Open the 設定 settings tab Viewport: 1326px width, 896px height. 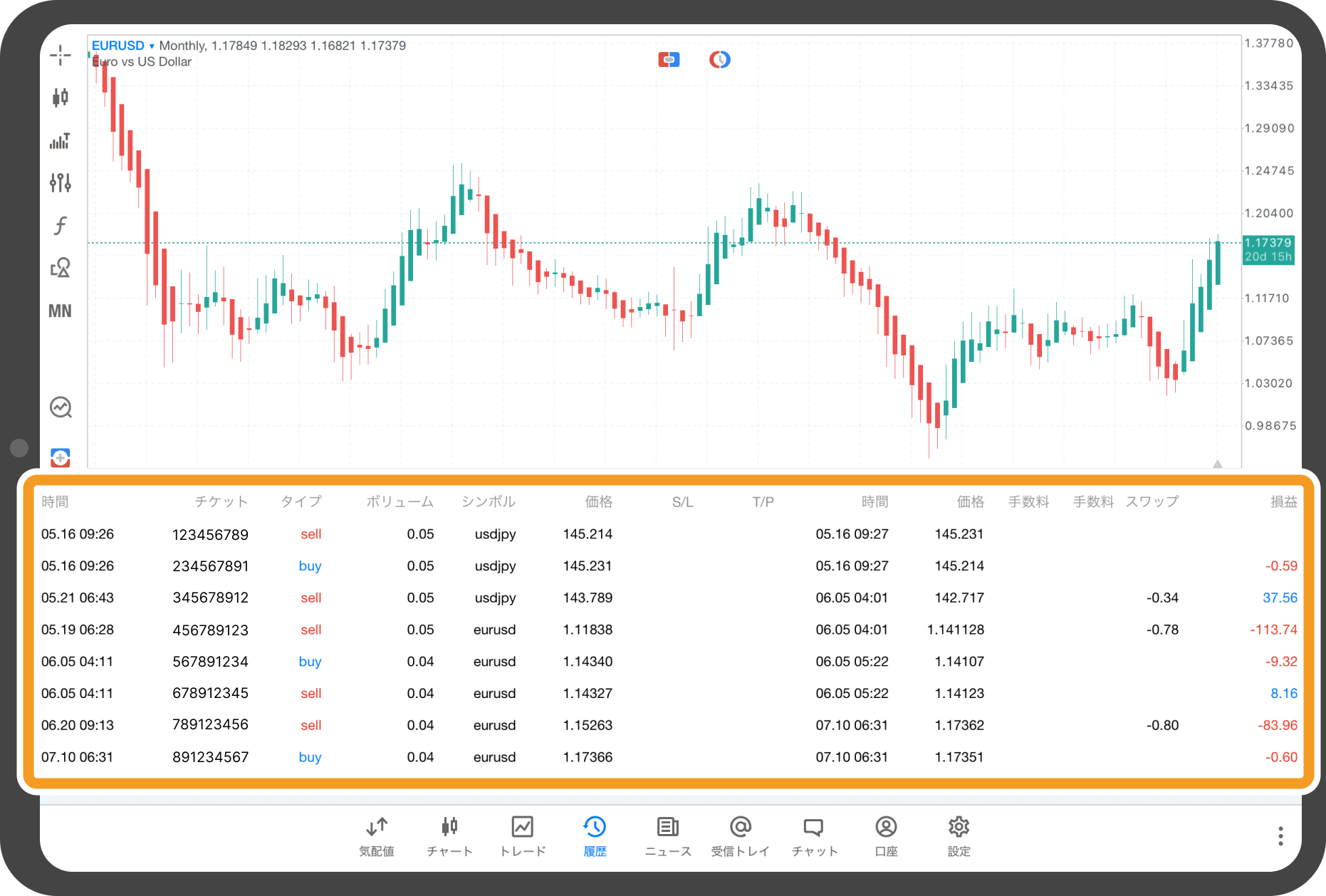pyautogui.click(x=959, y=835)
